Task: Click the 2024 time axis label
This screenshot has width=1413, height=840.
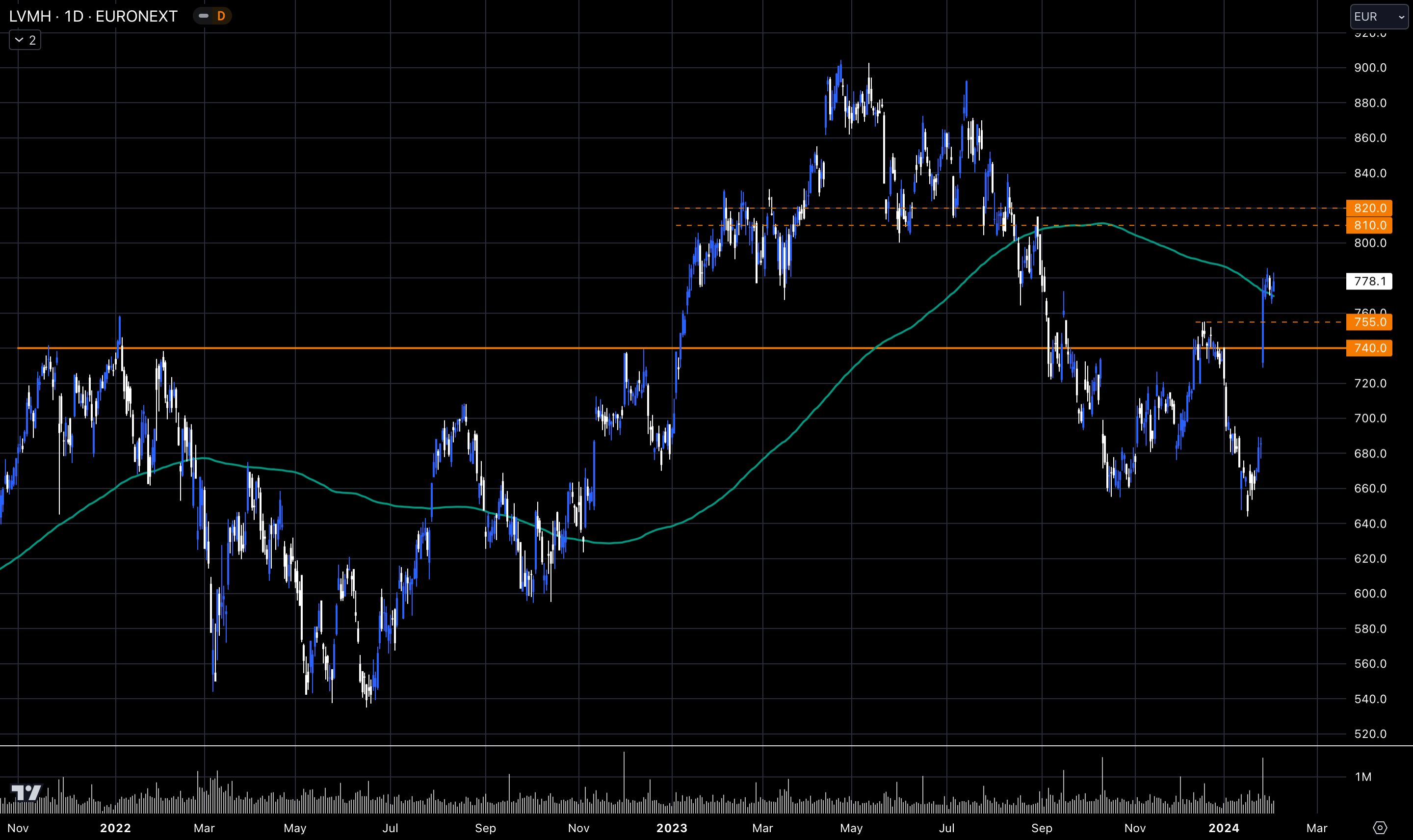Action: pos(1224,828)
